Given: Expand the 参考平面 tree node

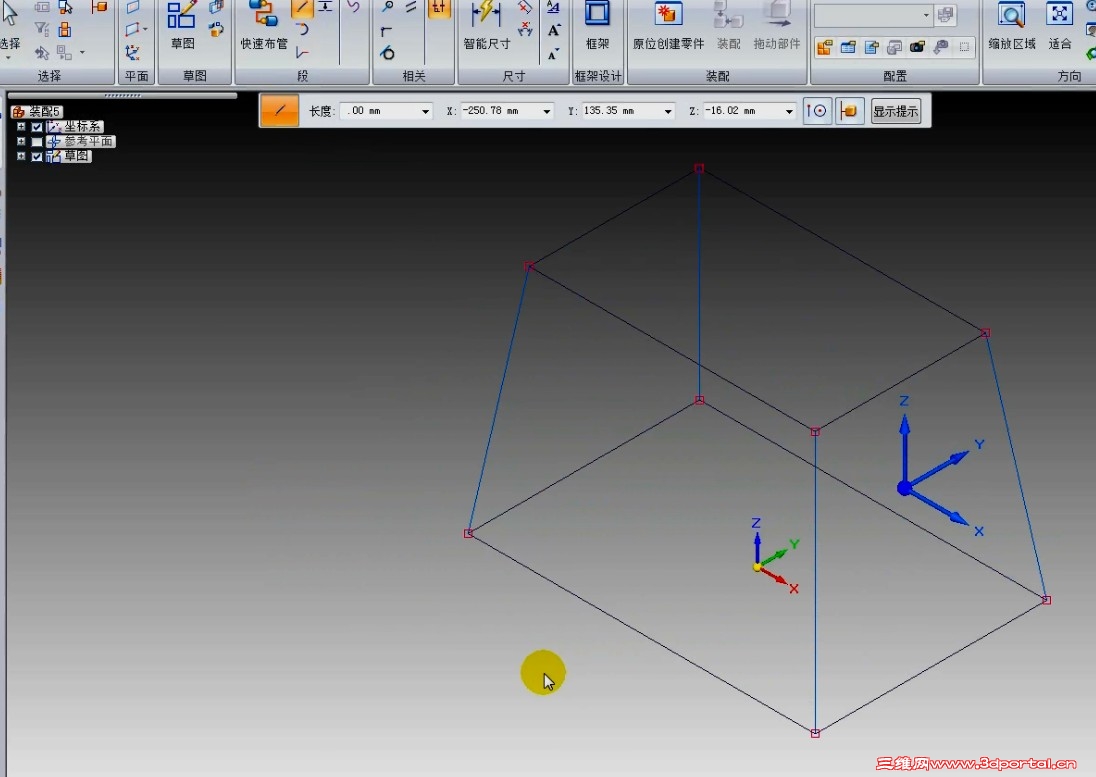Looking at the screenshot, I should click(x=21, y=141).
